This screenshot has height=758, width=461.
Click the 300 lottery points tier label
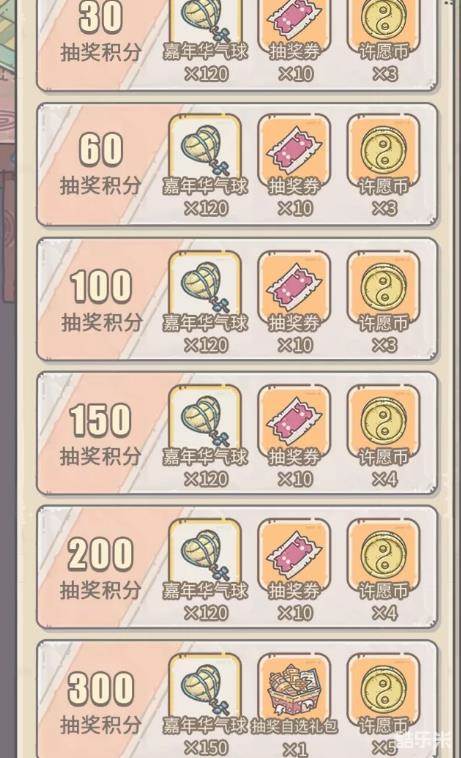tap(101, 703)
